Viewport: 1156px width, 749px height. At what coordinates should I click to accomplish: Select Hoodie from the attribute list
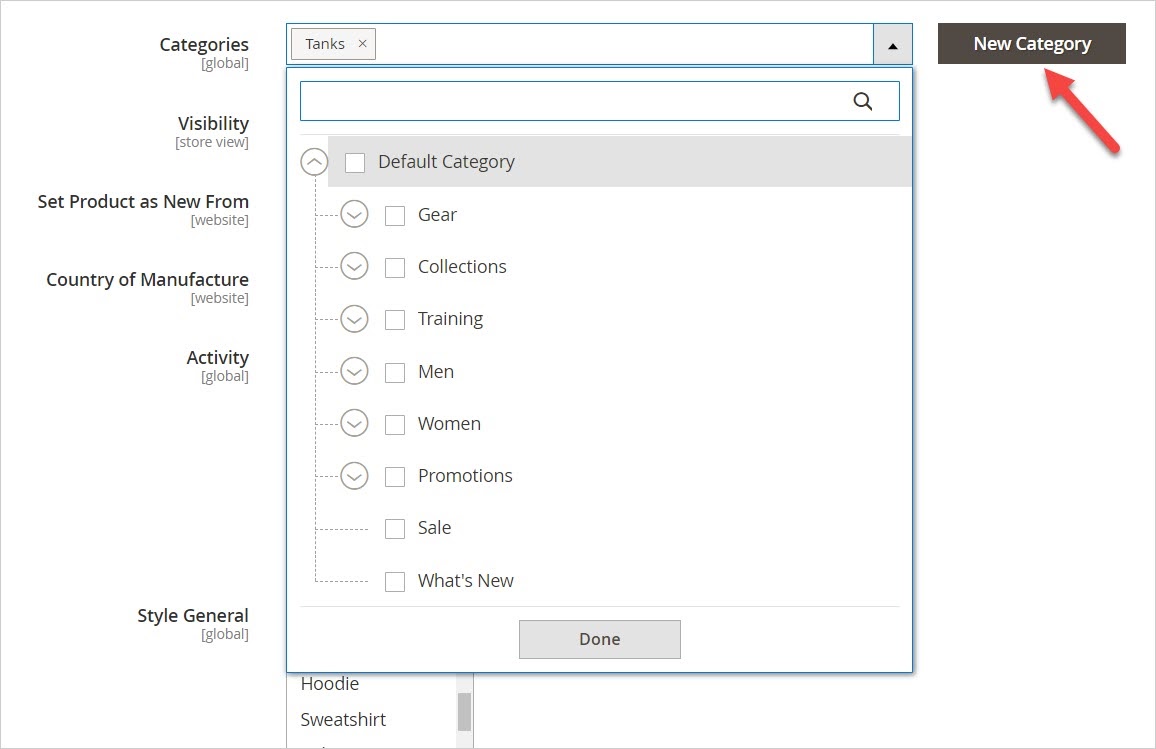330,683
